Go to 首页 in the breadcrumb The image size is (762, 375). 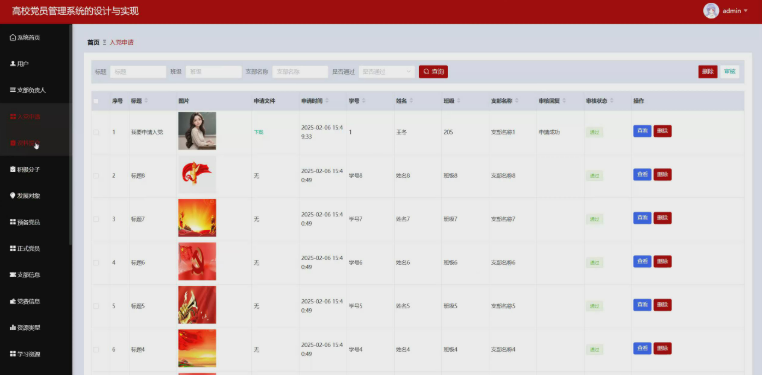[93, 42]
